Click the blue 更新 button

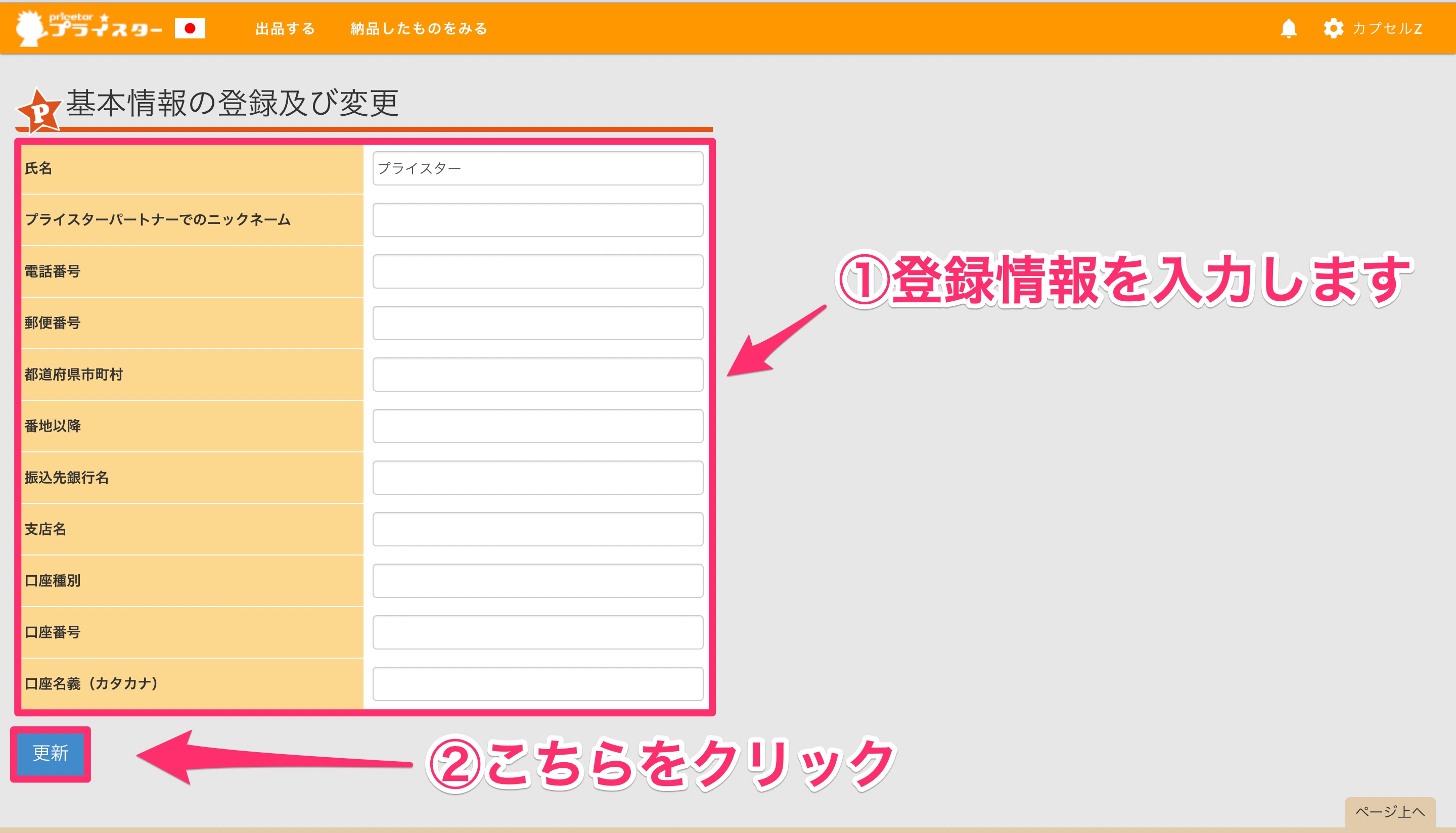pyautogui.click(x=51, y=754)
